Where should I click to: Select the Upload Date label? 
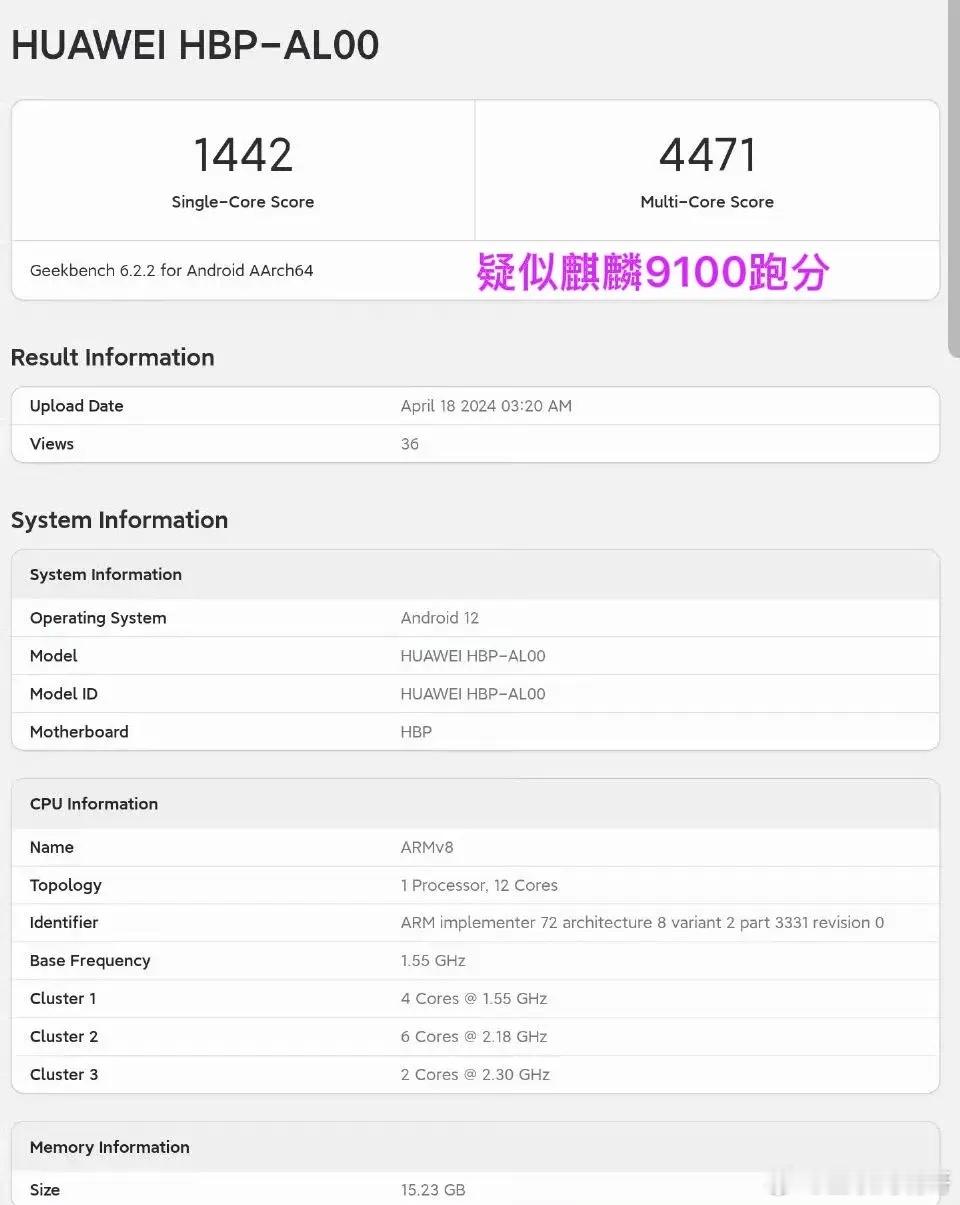[x=77, y=406]
